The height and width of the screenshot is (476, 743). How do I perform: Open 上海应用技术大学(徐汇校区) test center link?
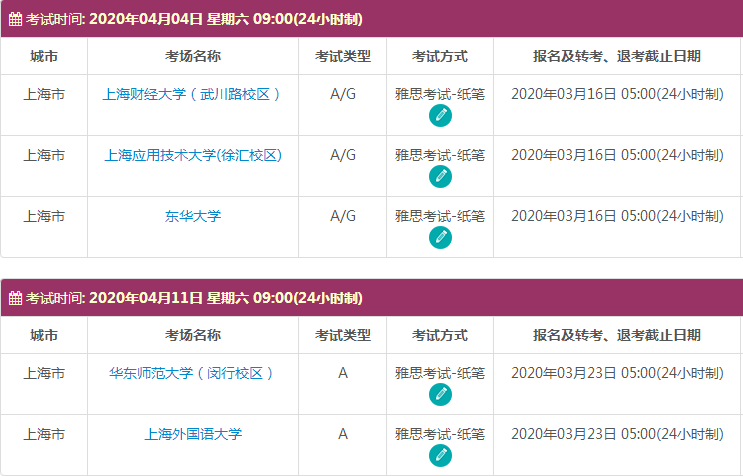[193, 155]
